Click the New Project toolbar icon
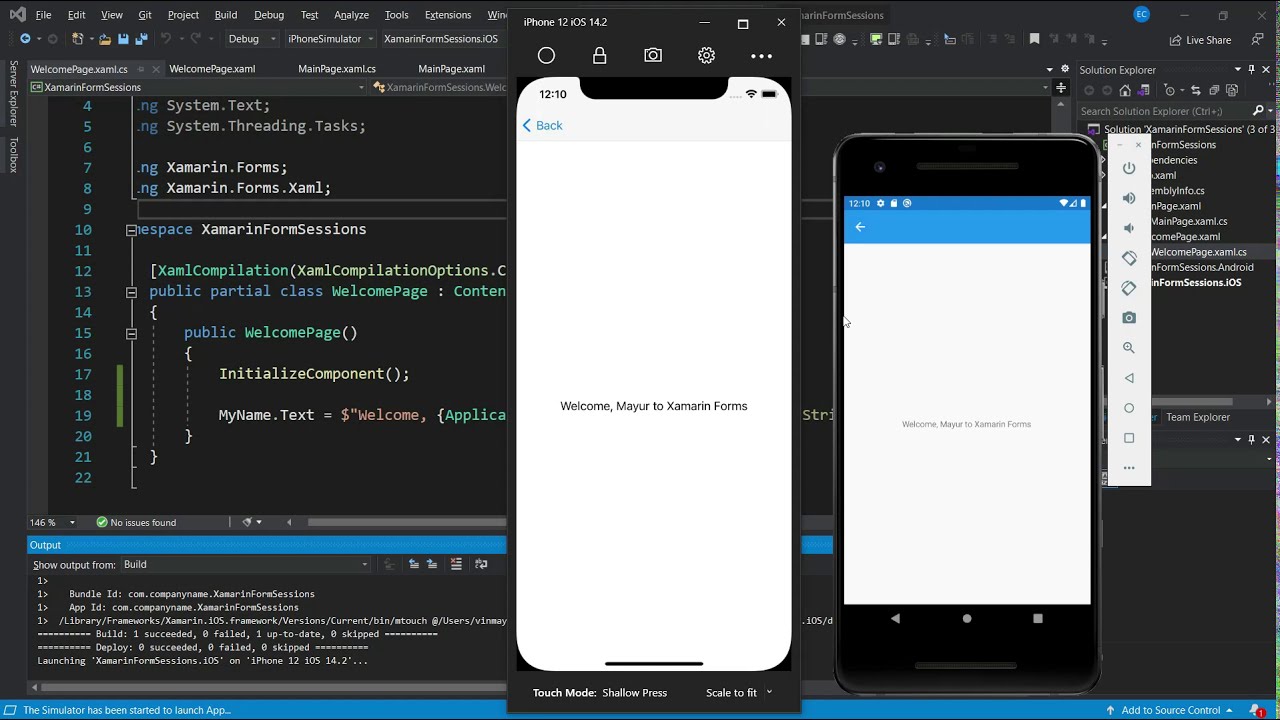The width and height of the screenshot is (1280, 720). point(78,39)
